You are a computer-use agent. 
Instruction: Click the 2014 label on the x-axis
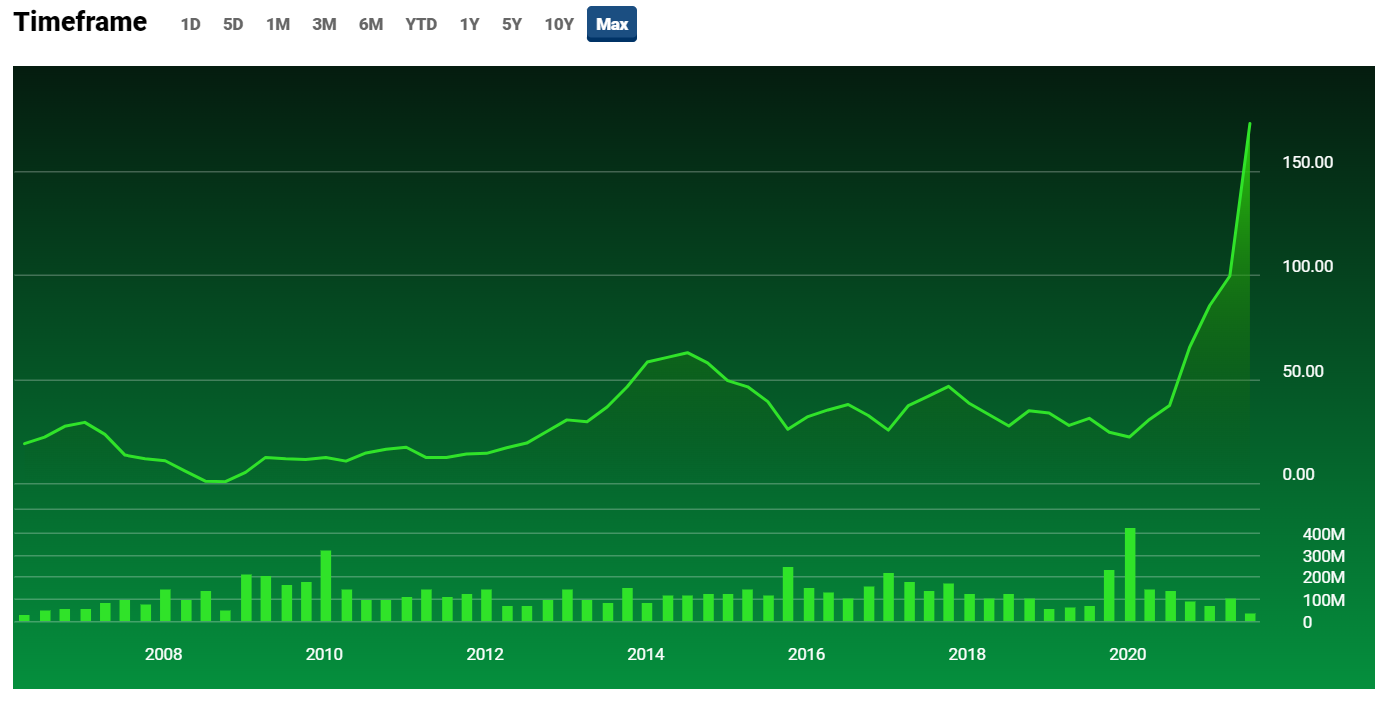click(x=645, y=655)
